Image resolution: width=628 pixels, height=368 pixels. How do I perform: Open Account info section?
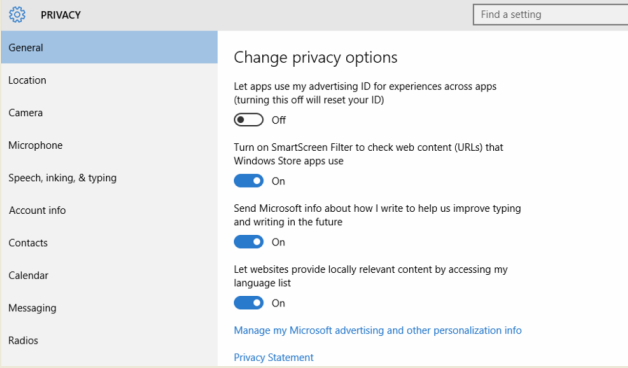[x=109, y=210]
